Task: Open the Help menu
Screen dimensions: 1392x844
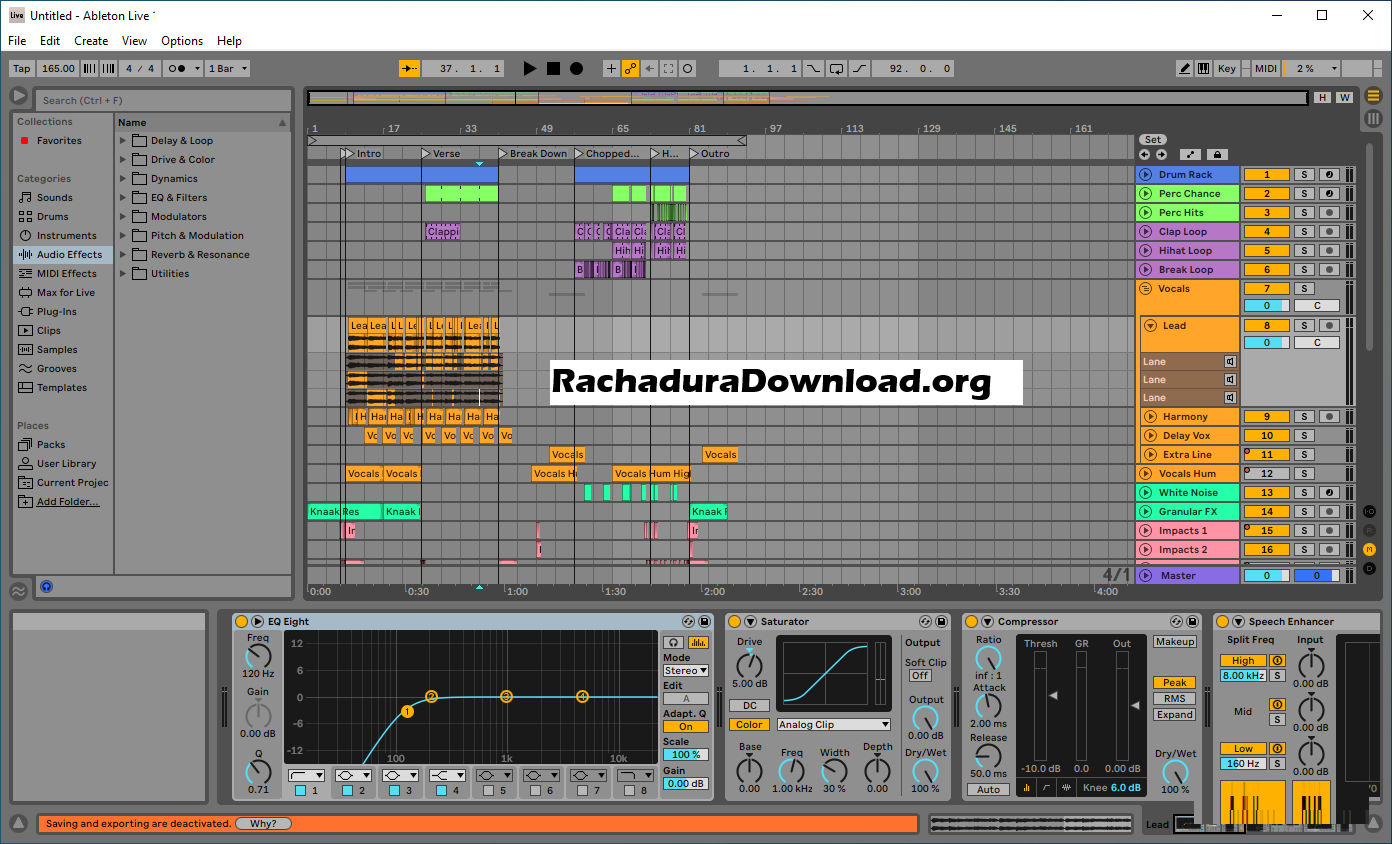Action: [229, 41]
